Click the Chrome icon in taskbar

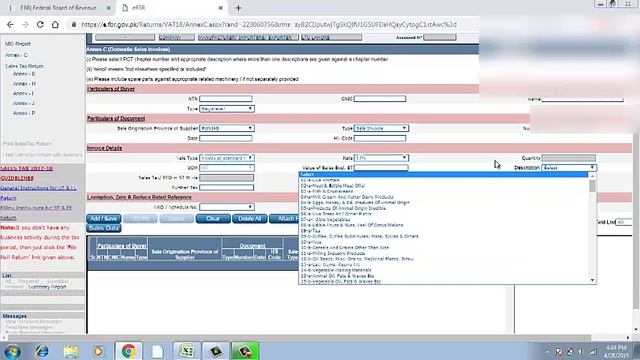[129, 351]
